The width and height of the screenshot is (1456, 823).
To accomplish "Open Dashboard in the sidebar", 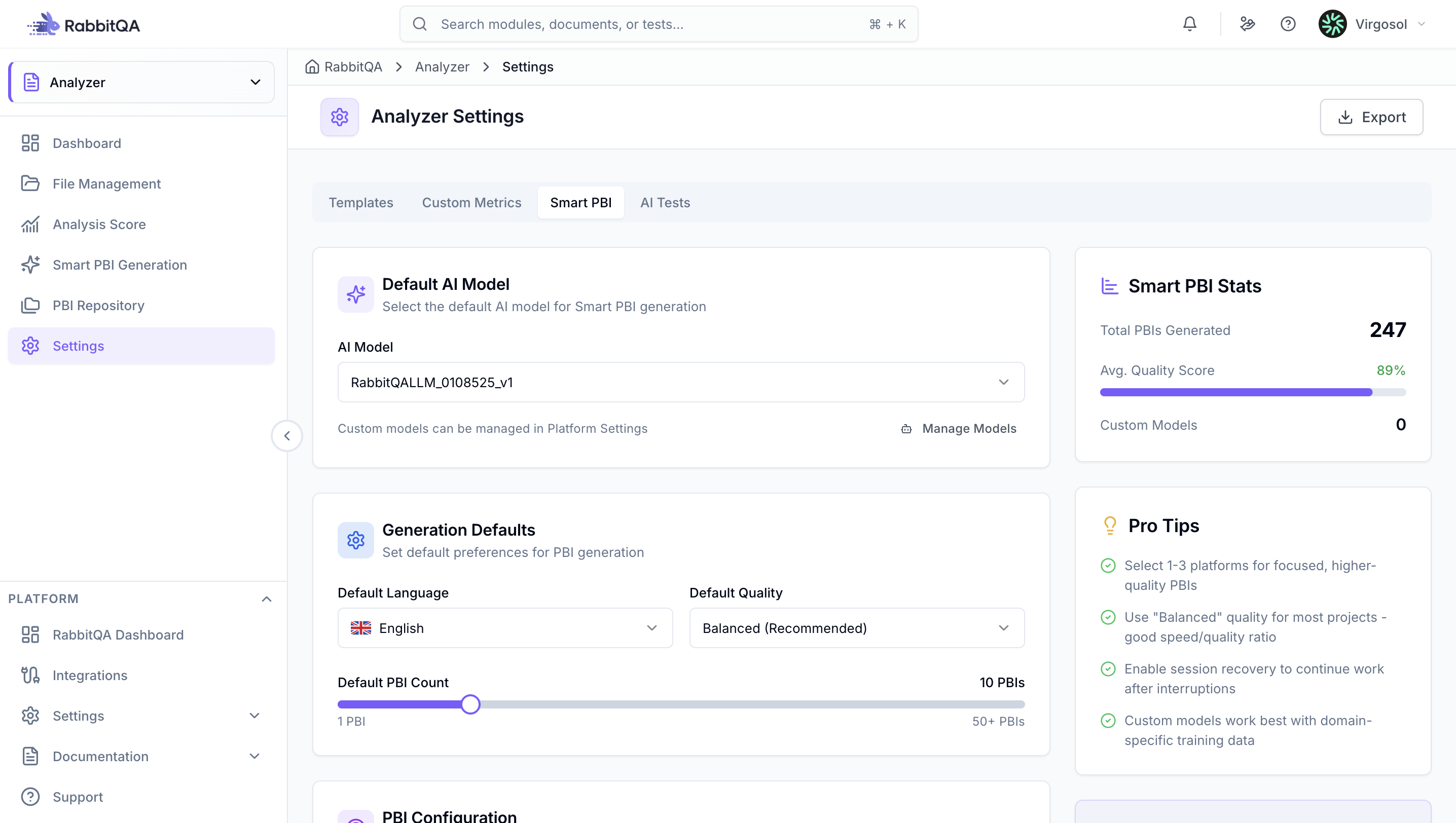I will point(141,143).
